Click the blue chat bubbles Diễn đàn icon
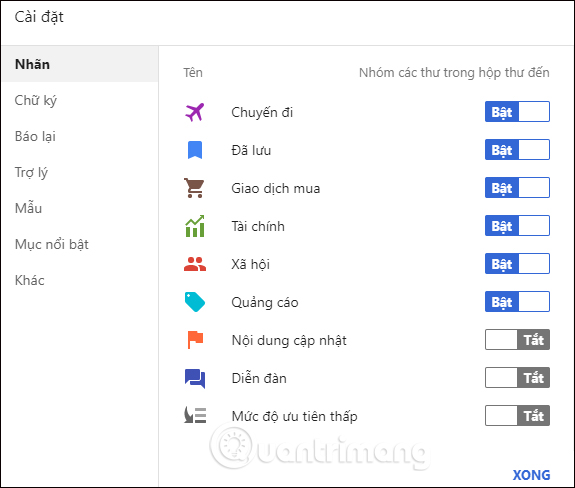Screen dimensions: 575x488 tap(195, 378)
